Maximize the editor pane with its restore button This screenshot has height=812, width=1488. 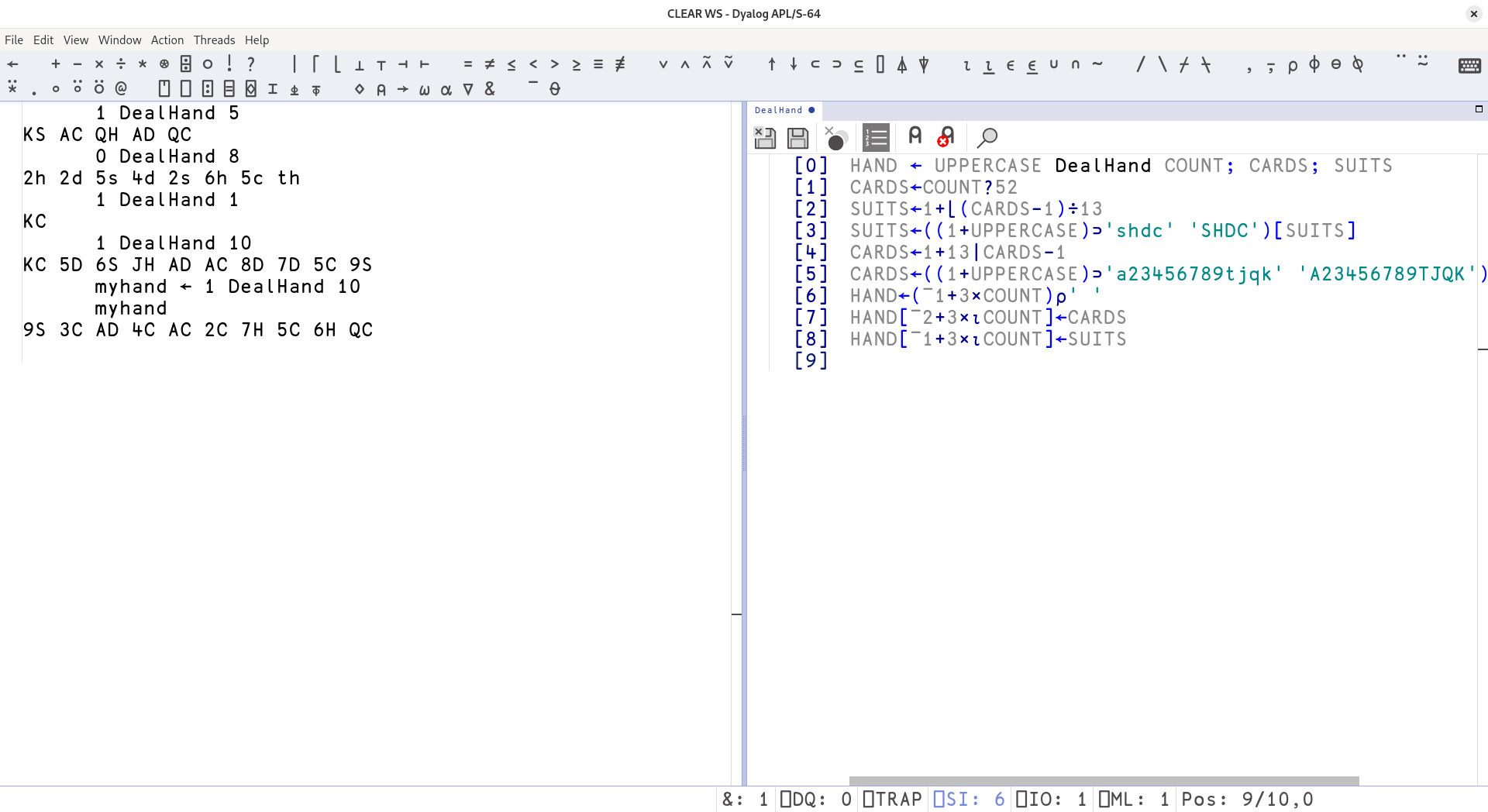click(1479, 109)
